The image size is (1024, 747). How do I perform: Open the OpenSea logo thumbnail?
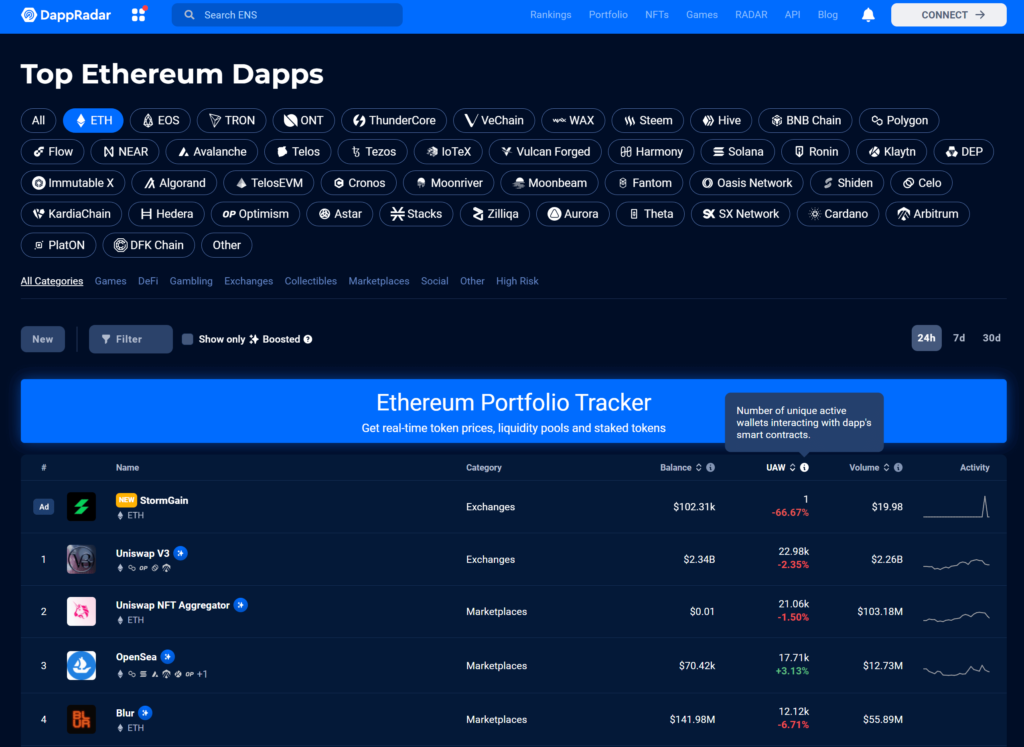[82, 665]
